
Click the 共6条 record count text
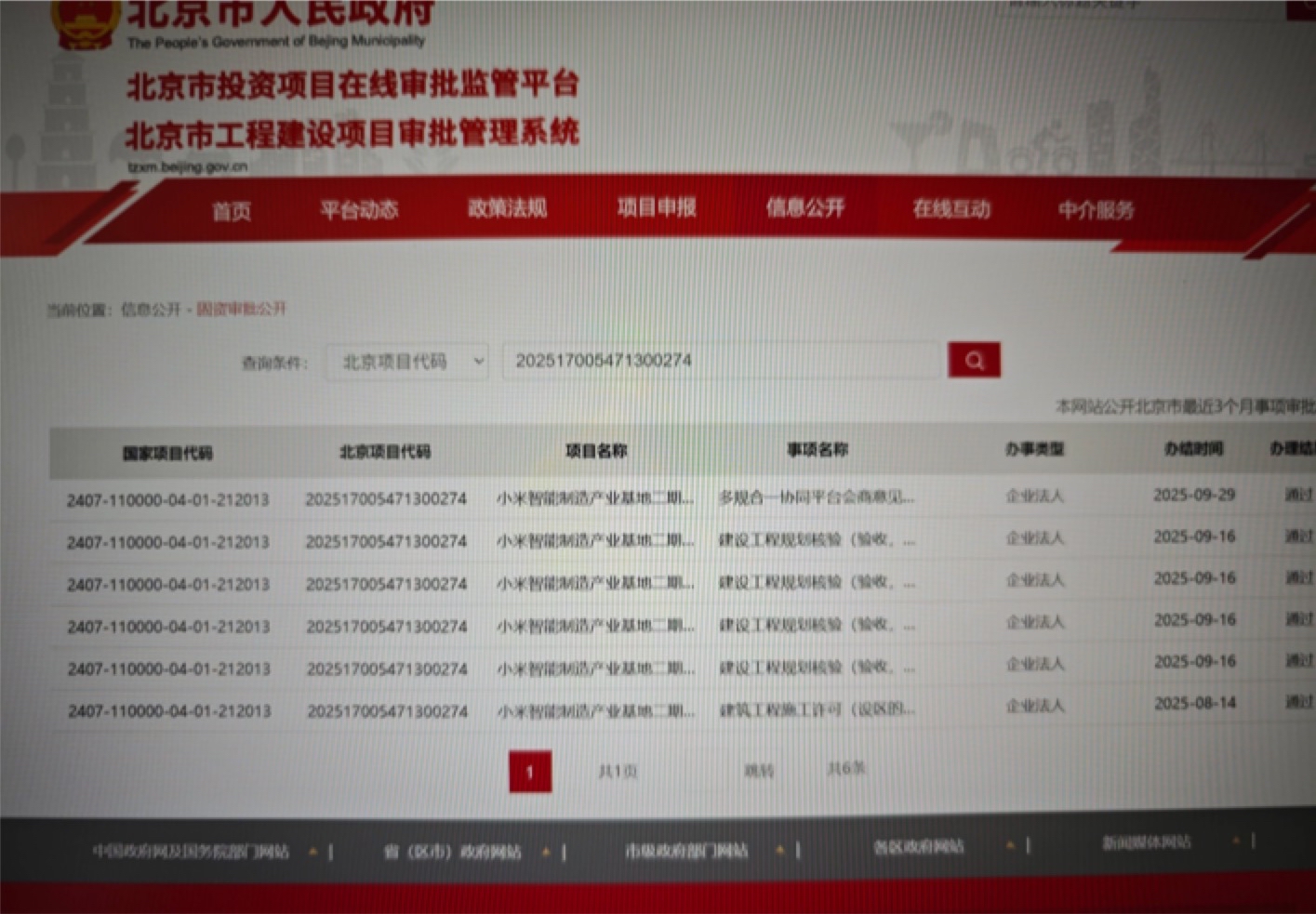pos(846,768)
